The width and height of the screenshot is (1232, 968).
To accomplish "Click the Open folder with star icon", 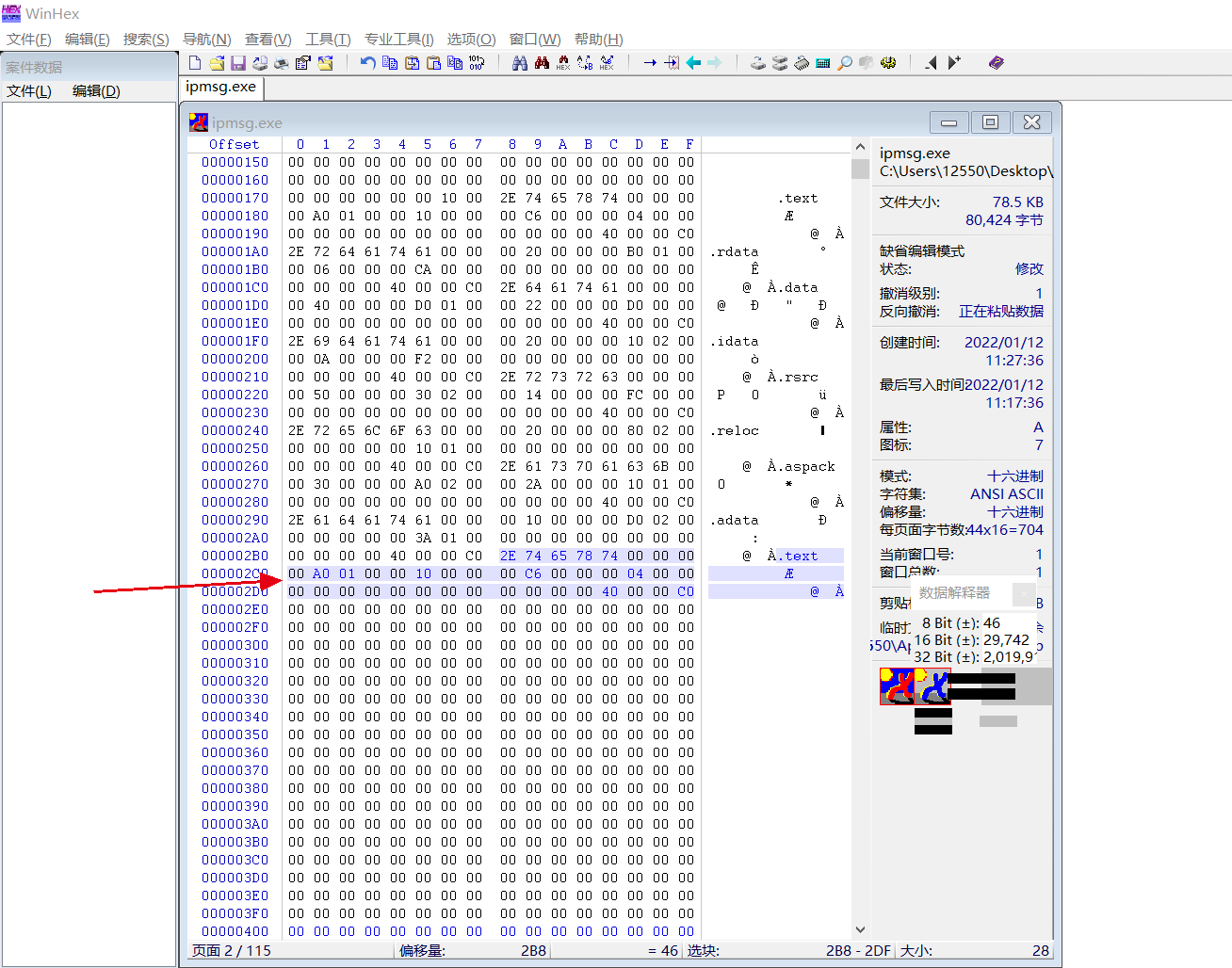I will click(x=325, y=63).
